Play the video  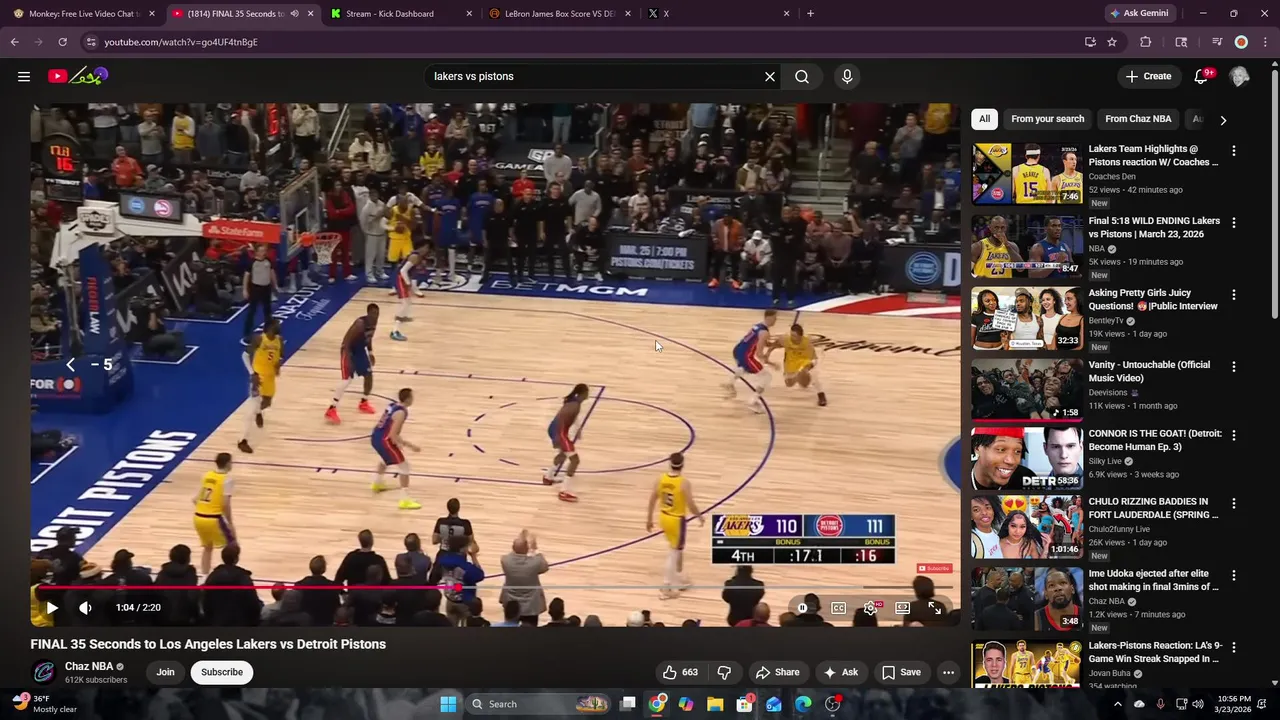(x=52, y=607)
